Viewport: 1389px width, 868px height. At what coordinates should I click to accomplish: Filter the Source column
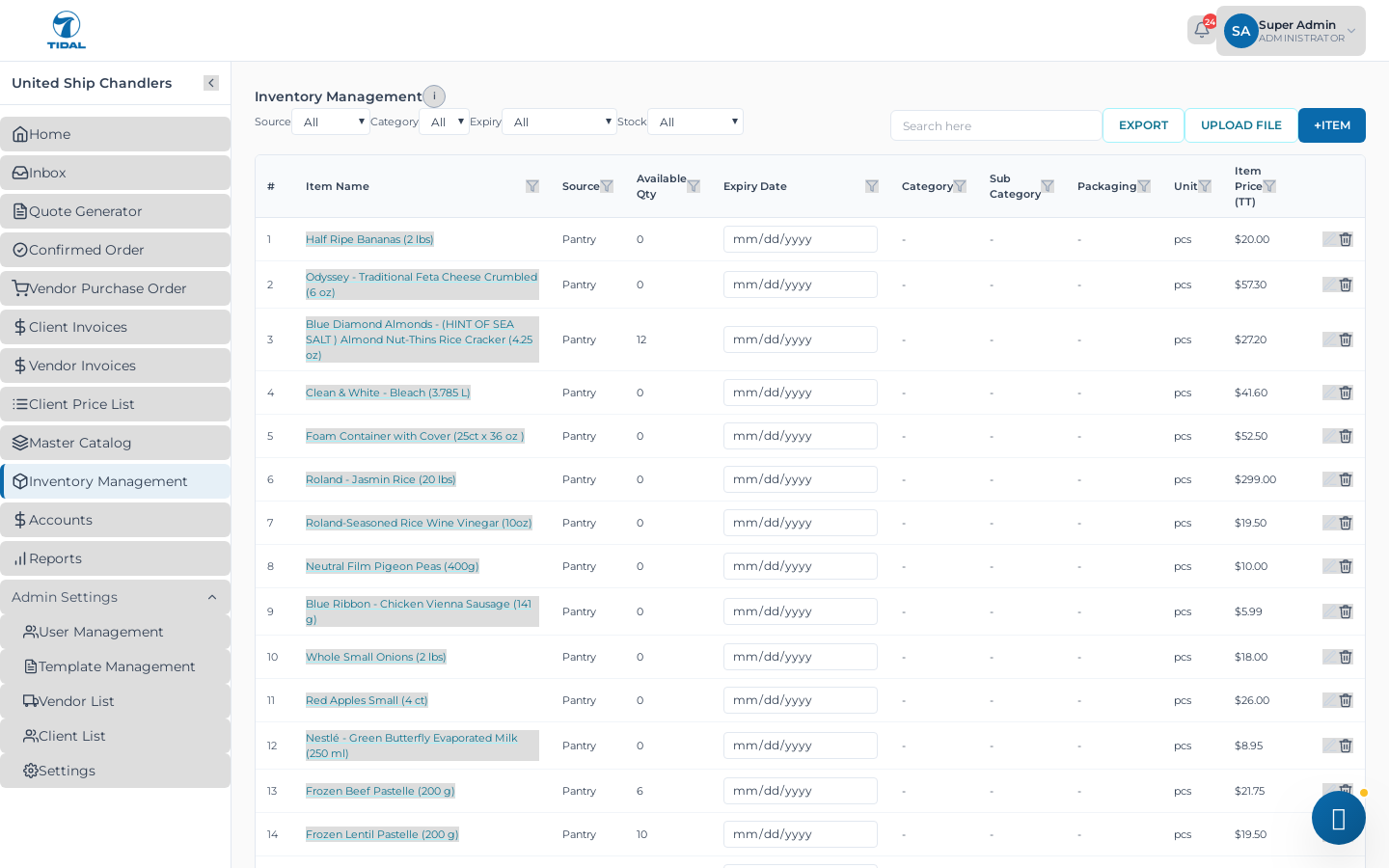coord(607,186)
